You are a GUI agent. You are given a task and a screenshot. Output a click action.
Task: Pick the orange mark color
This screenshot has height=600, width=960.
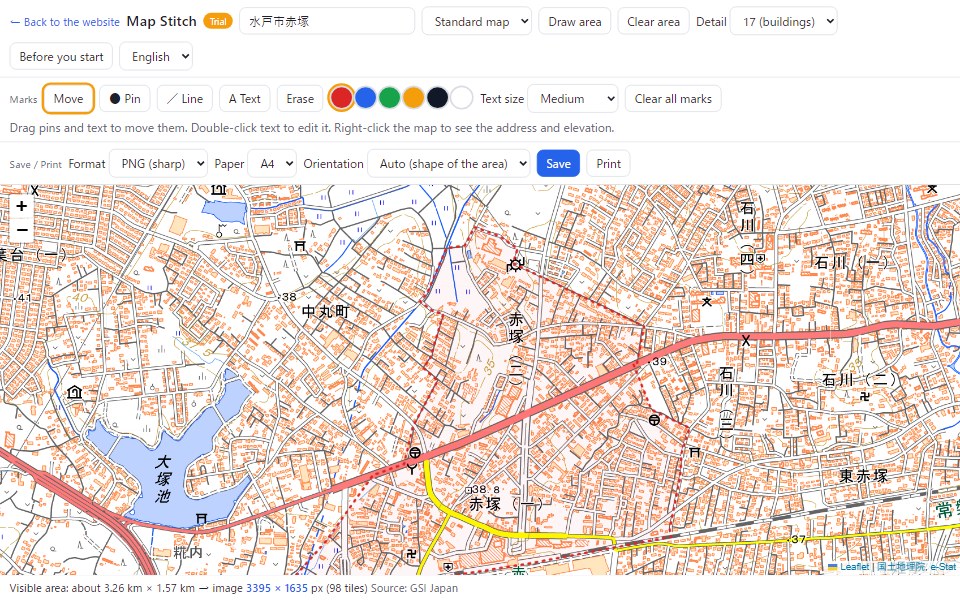click(x=413, y=98)
